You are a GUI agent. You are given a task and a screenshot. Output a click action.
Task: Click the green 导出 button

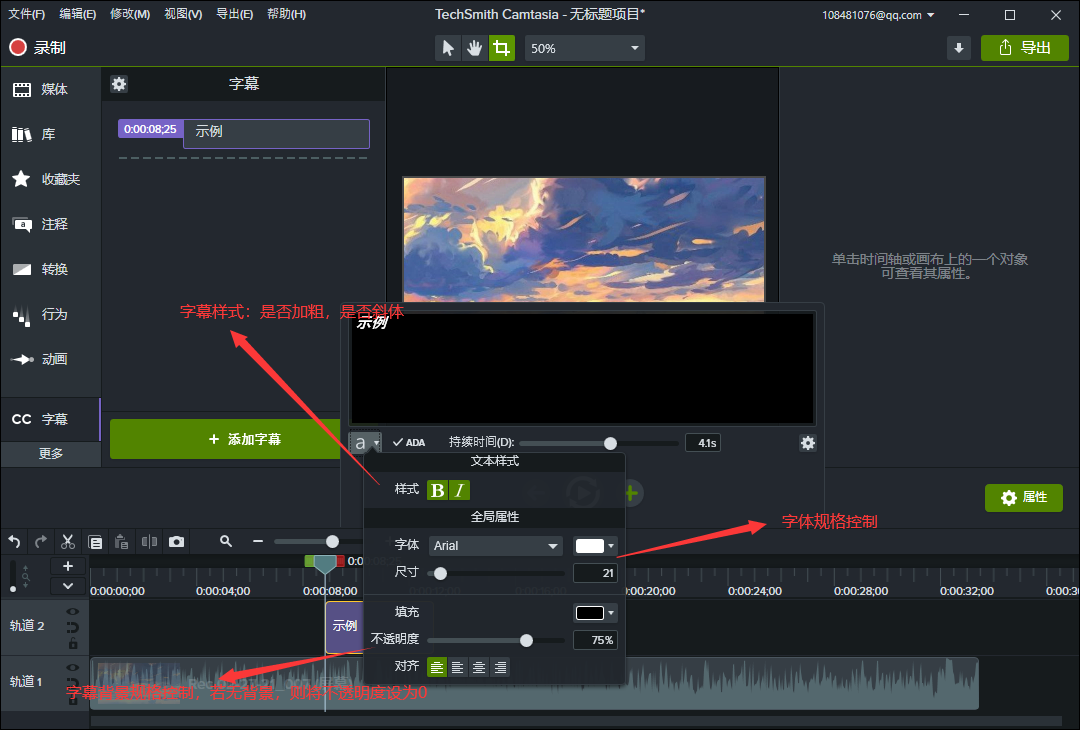pyautogui.click(x=1024, y=47)
